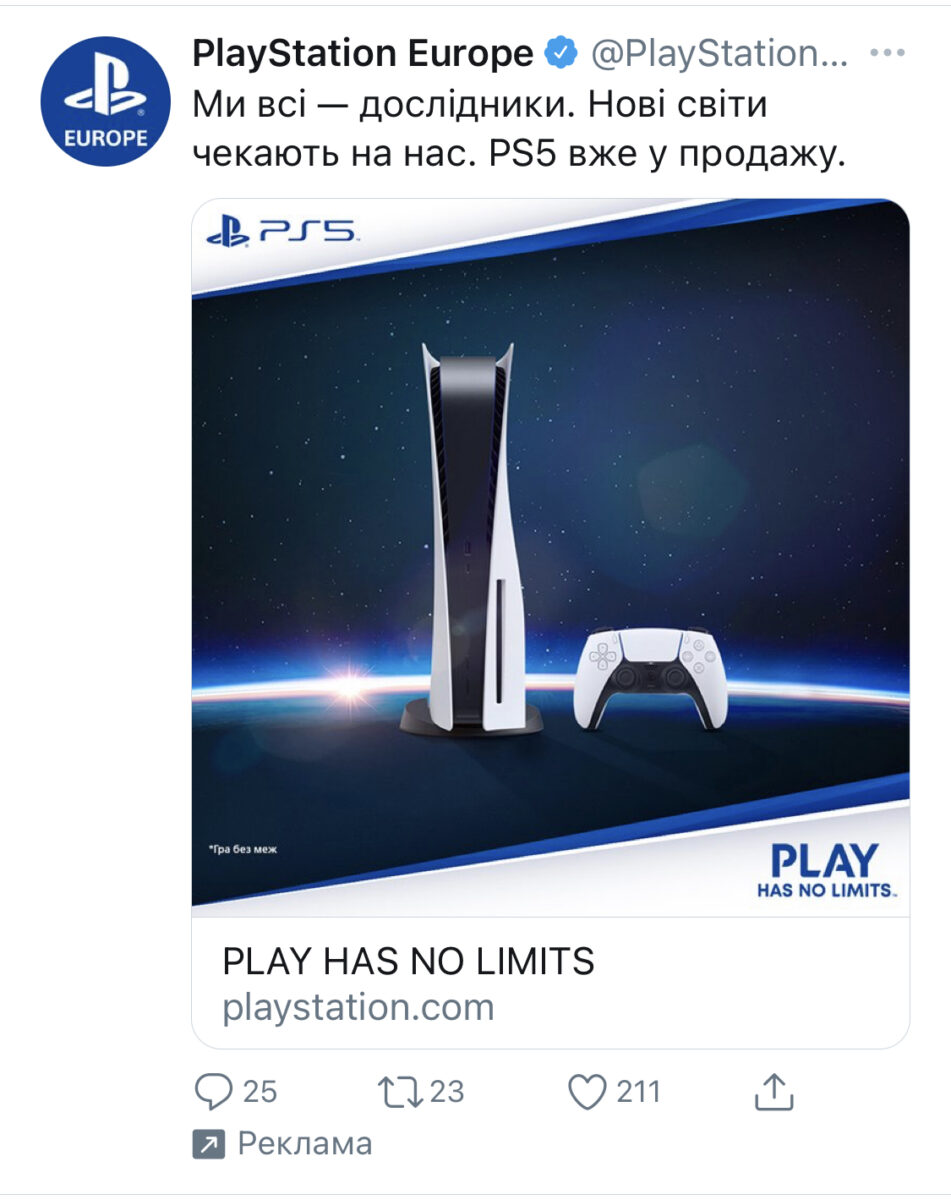Click the @PlayStation handle text

tap(719, 54)
